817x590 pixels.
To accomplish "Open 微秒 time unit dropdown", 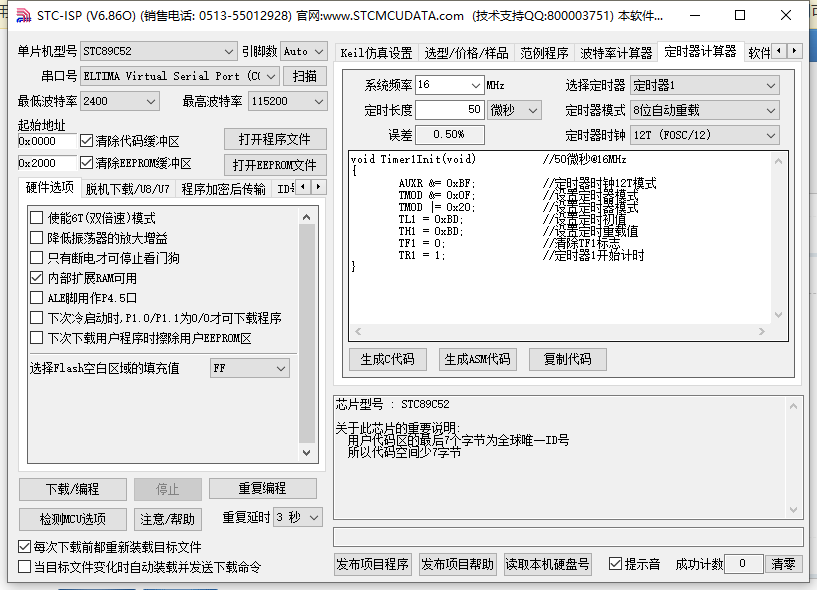I will point(514,110).
